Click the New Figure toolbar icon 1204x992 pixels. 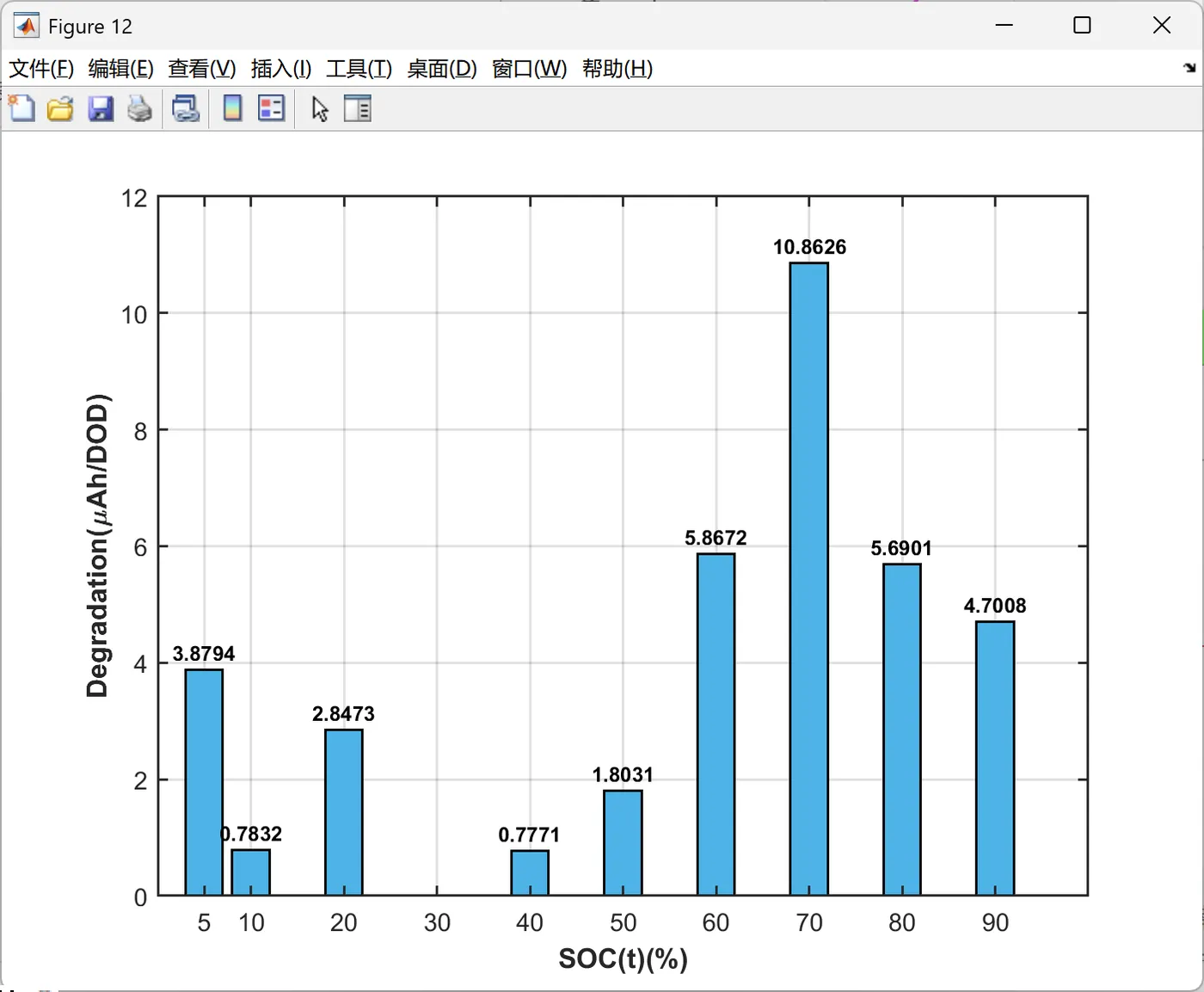click(21, 108)
